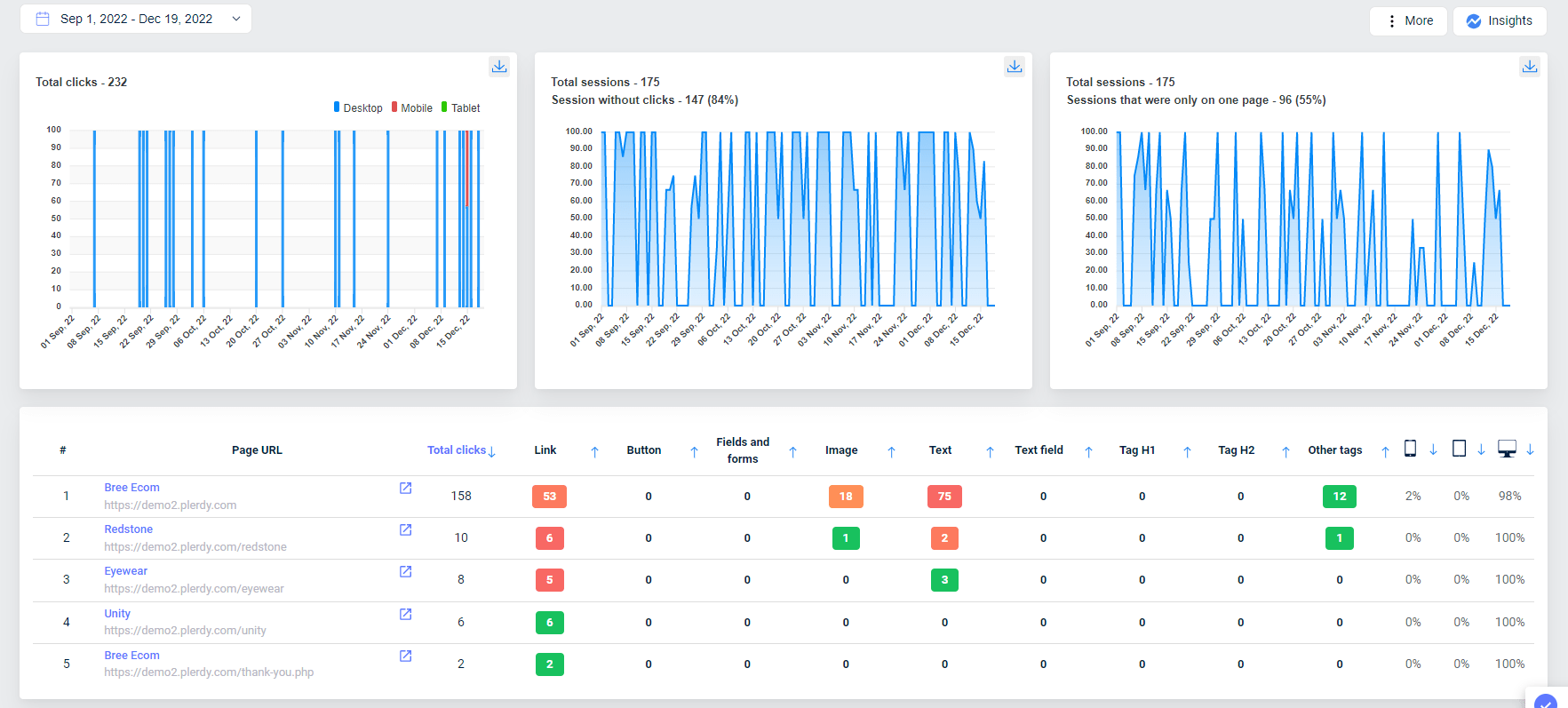
Task: Sort desktop percentage column arrow
Action: pos(1530,450)
